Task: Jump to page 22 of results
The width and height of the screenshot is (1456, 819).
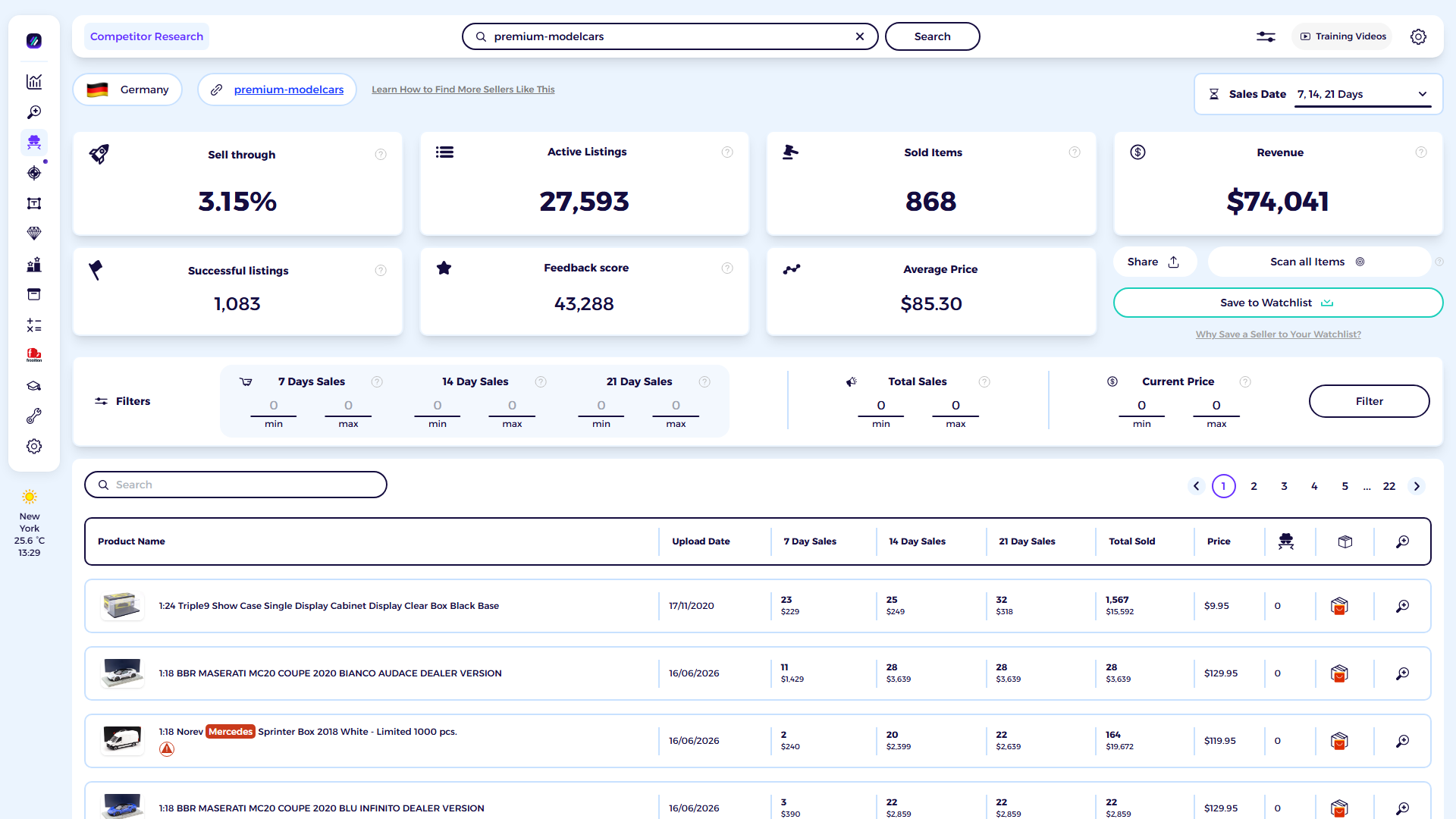Action: [x=1389, y=486]
